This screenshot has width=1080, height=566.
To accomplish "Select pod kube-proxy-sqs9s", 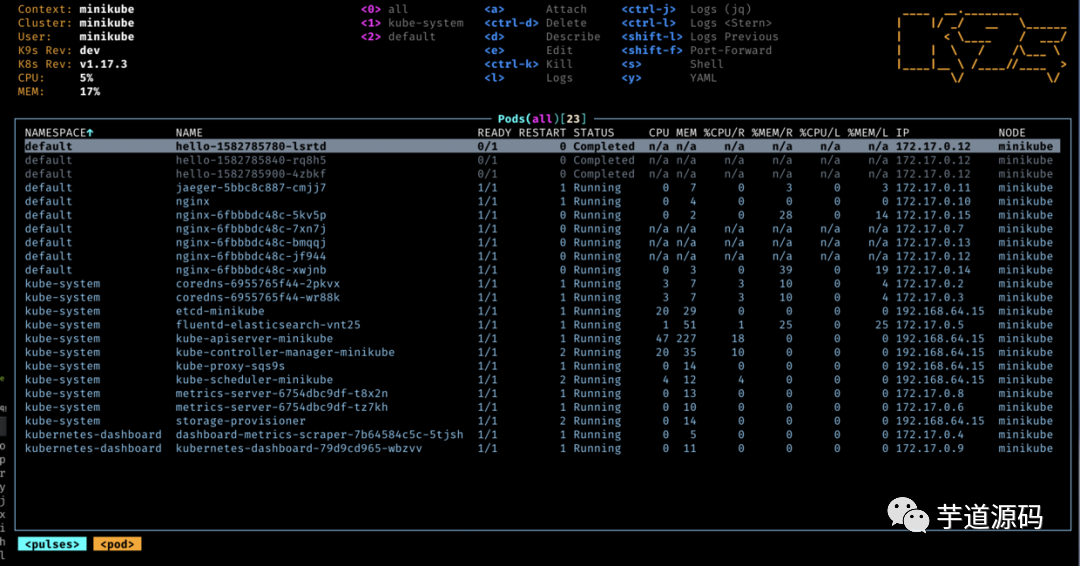I will tap(542, 366).
